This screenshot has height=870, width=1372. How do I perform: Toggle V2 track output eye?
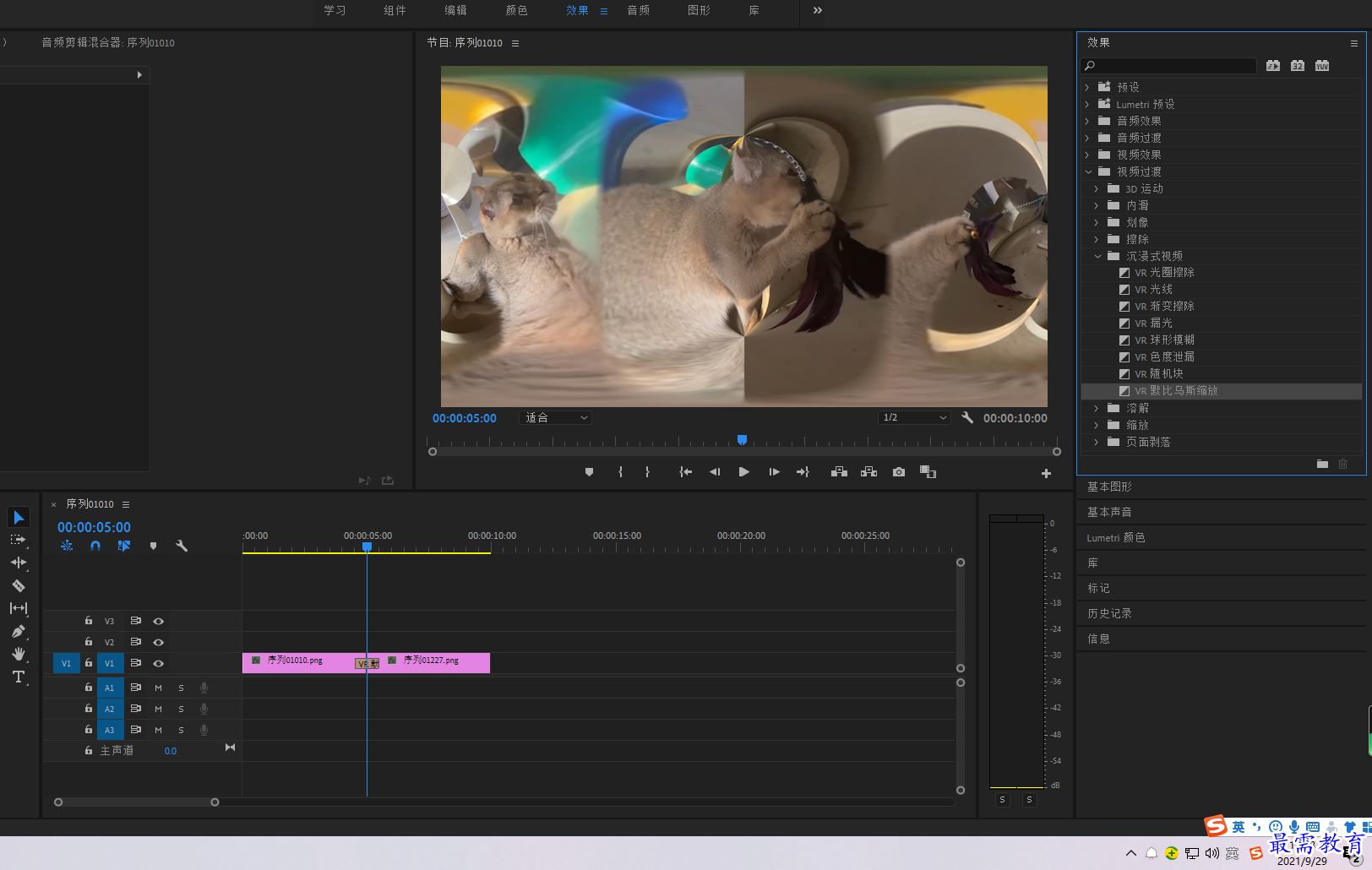158,642
